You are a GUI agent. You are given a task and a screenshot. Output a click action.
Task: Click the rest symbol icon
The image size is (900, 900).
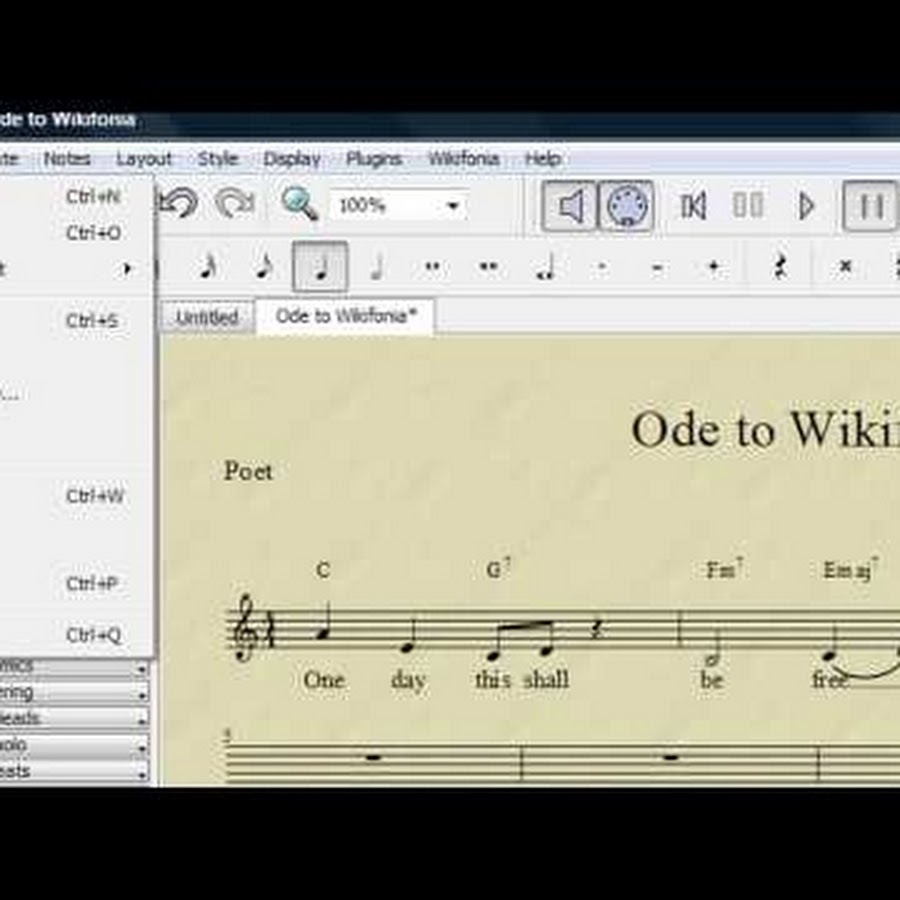click(779, 267)
